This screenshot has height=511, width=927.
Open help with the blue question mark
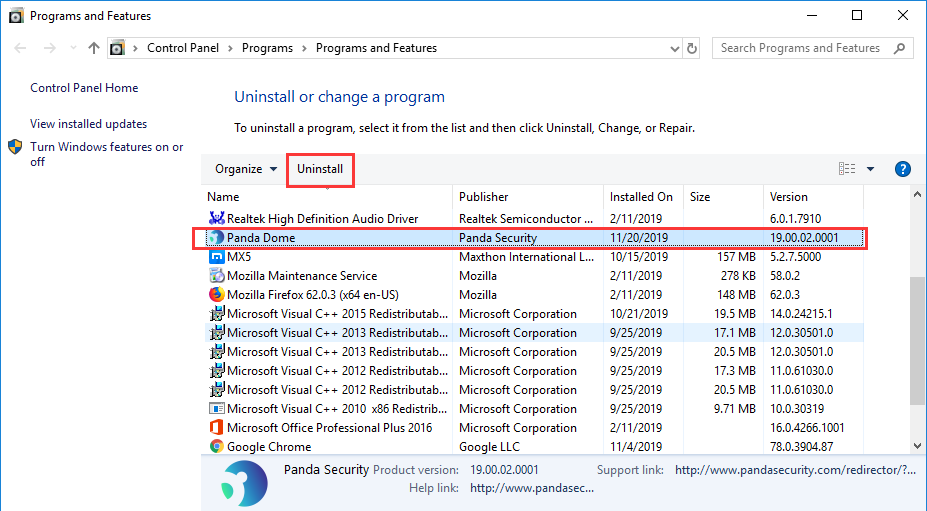[x=902, y=169]
